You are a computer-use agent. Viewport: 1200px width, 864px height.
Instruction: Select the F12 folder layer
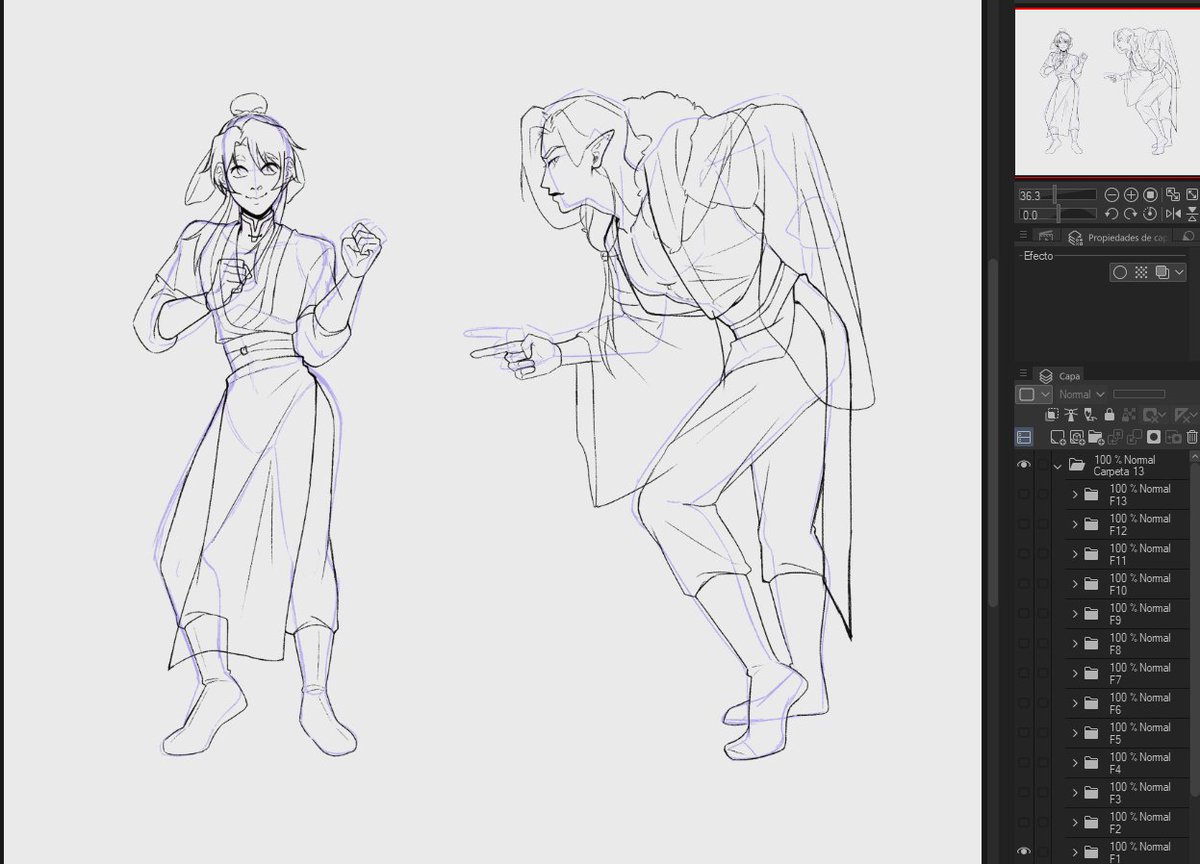point(1128,524)
